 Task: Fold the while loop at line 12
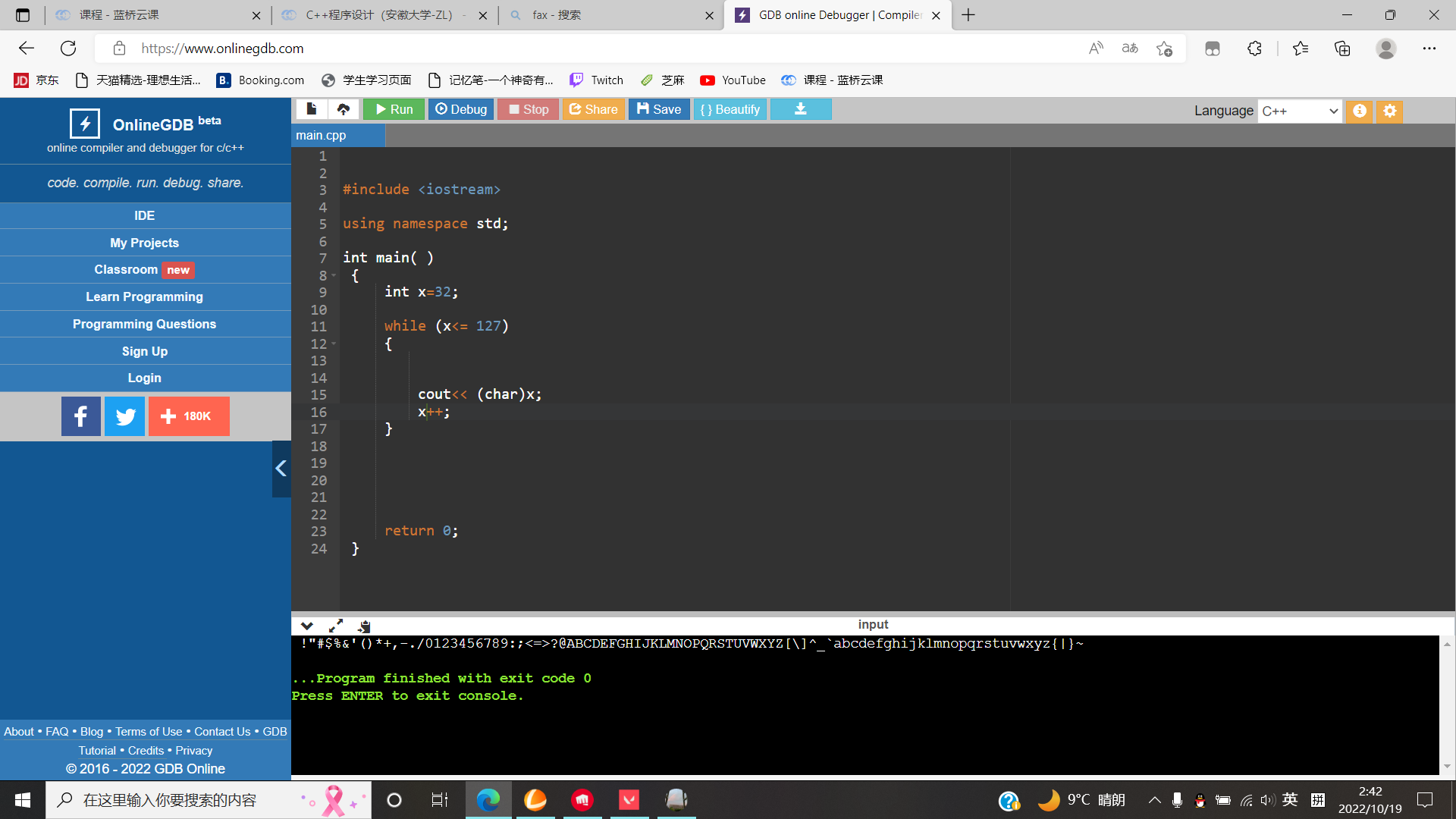(x=334, y=344)
